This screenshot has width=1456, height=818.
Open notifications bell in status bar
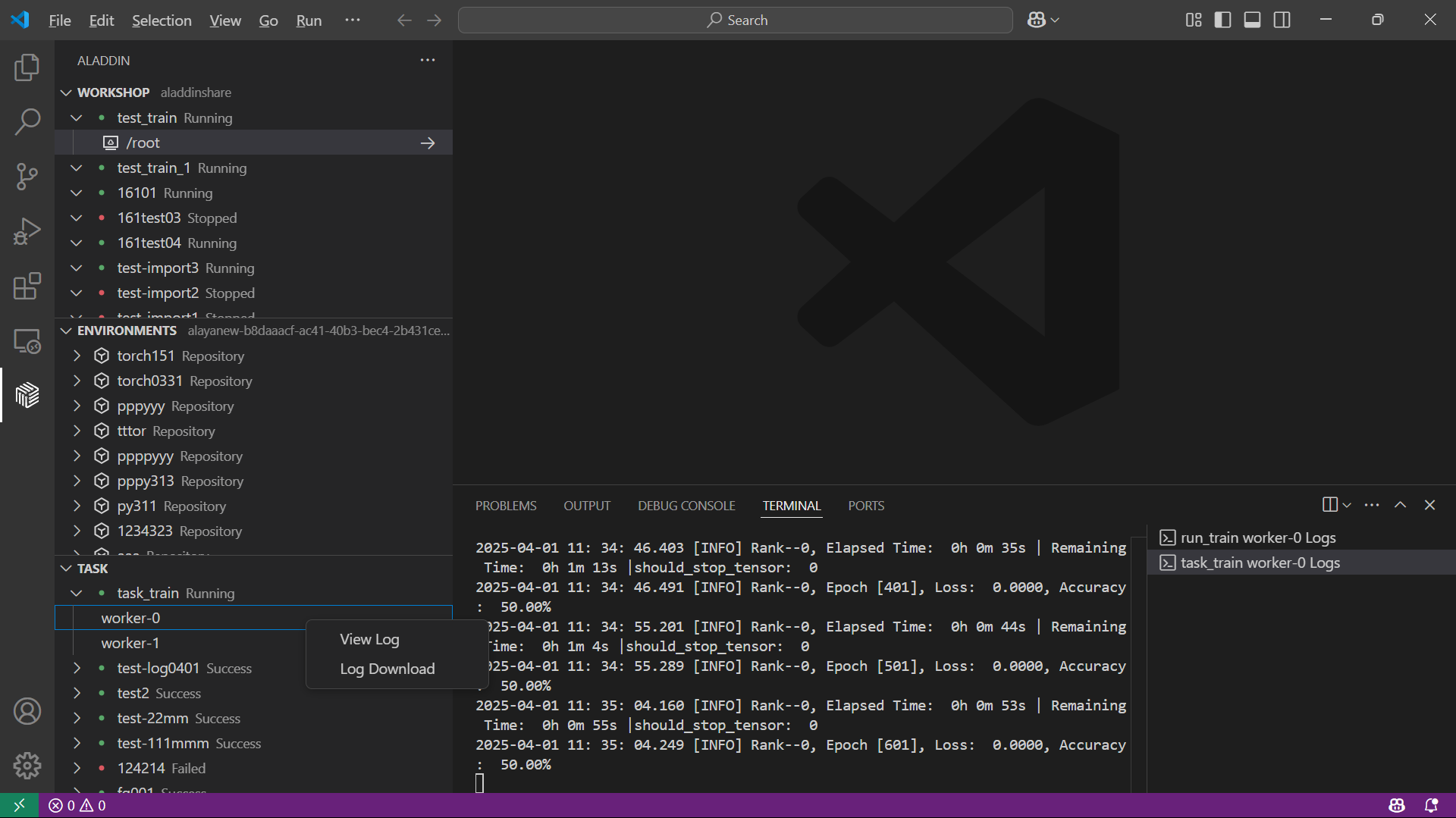click(1432, 805)
